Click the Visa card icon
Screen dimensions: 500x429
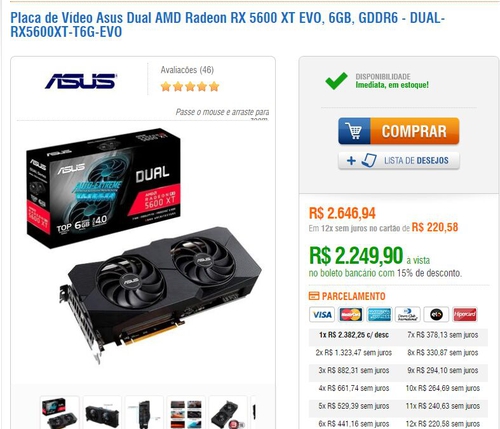click(x=322, y=314)
